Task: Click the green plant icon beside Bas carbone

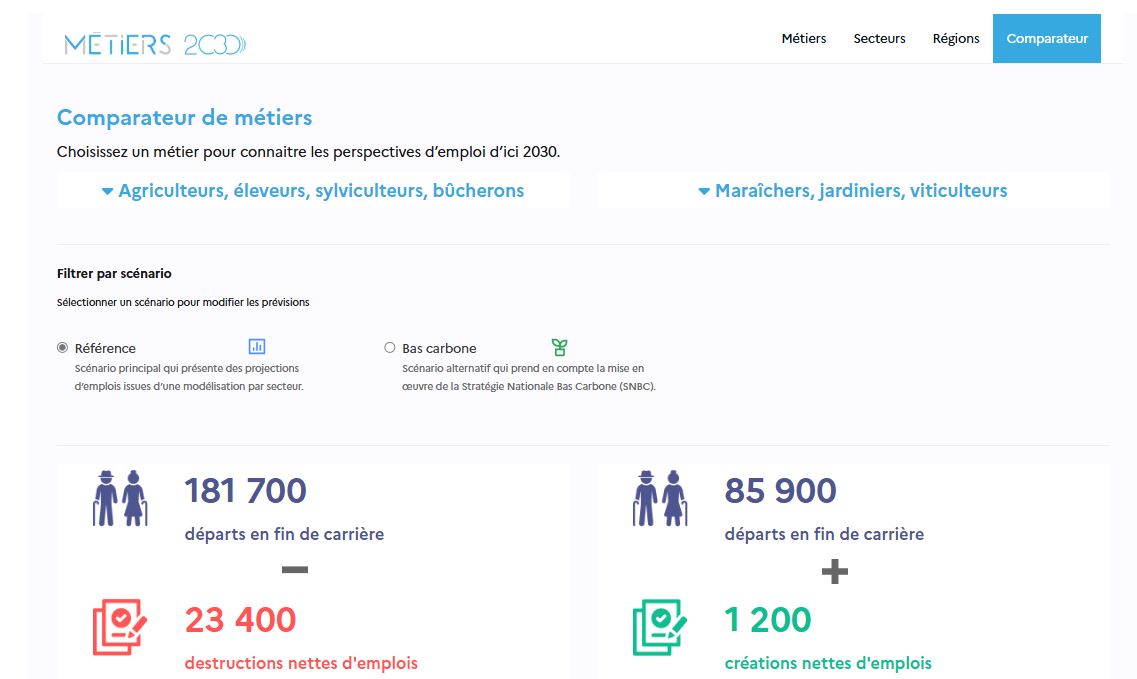Action: [x=559, y=347]
